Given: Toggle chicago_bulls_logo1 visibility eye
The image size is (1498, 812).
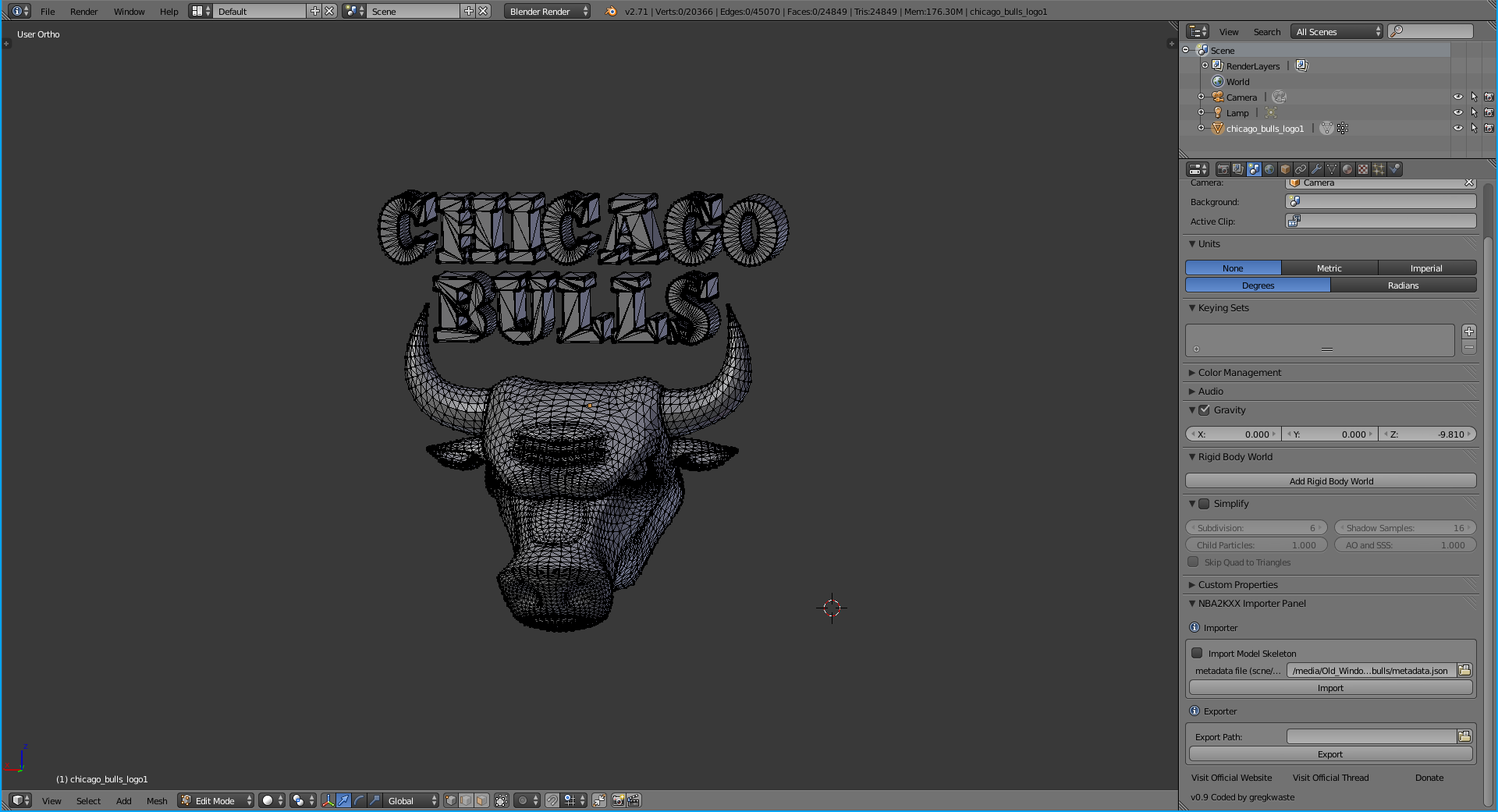Looking at the screenshot, I should coord(1457,128).
